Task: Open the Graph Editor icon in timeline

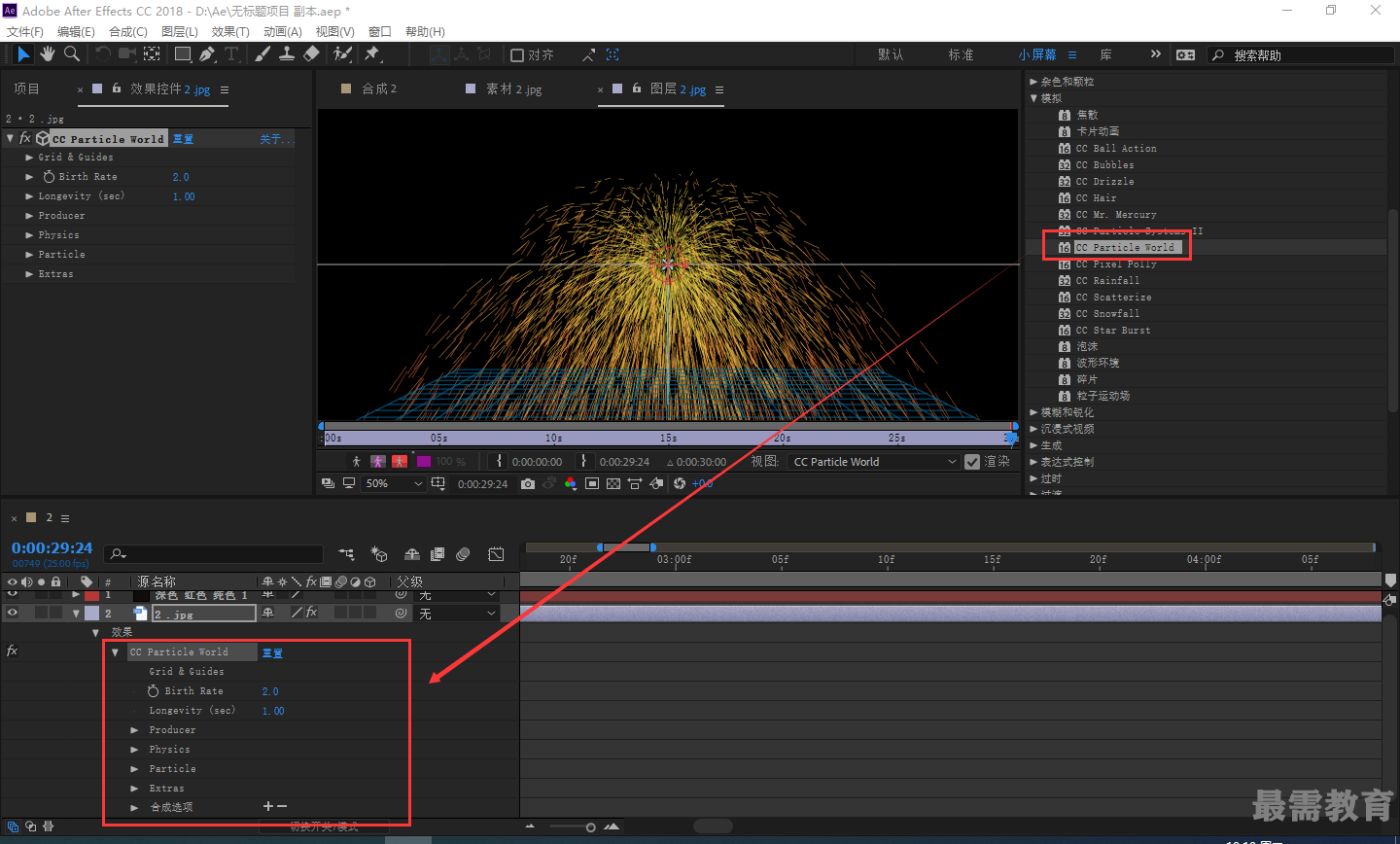Action: pyautogui.click(x=496, y=554)
